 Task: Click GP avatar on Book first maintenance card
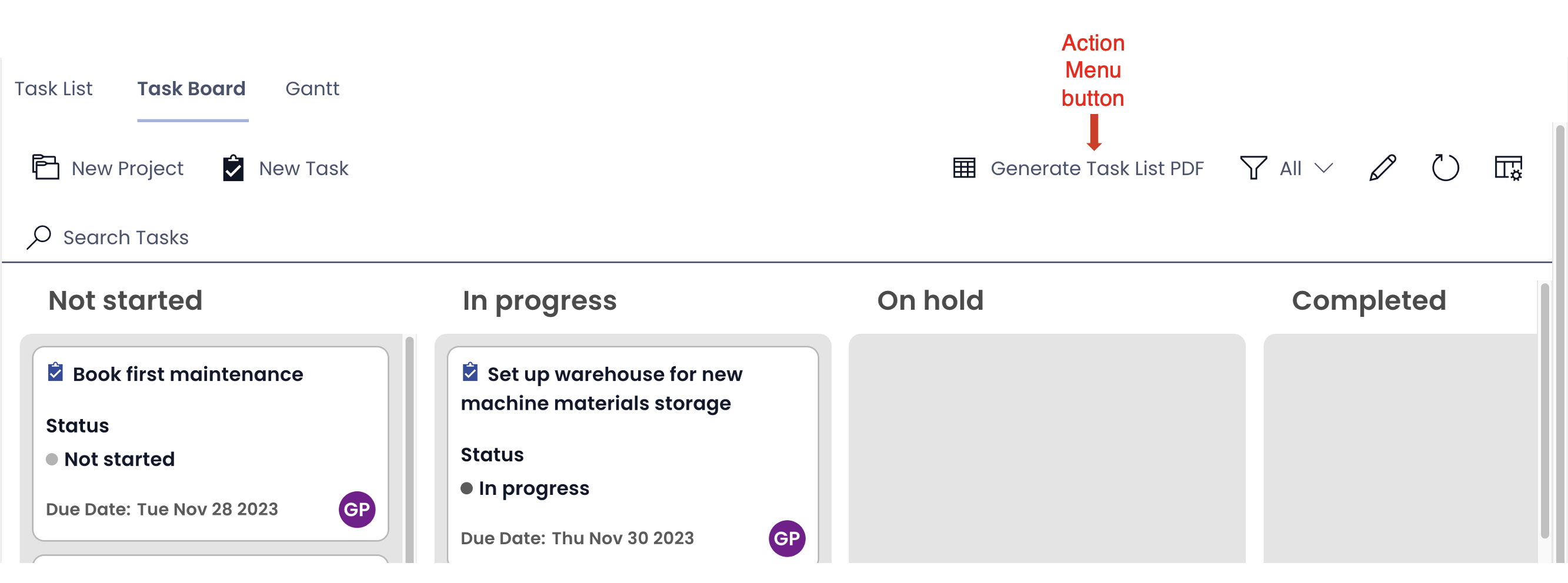356,510
